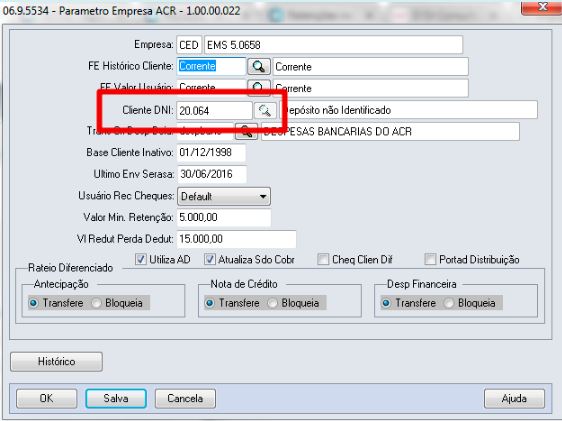Uncheck Atualiza Sdo Cobr option
The height and width of the screenshot is (421, 562).
pos(210,259)
